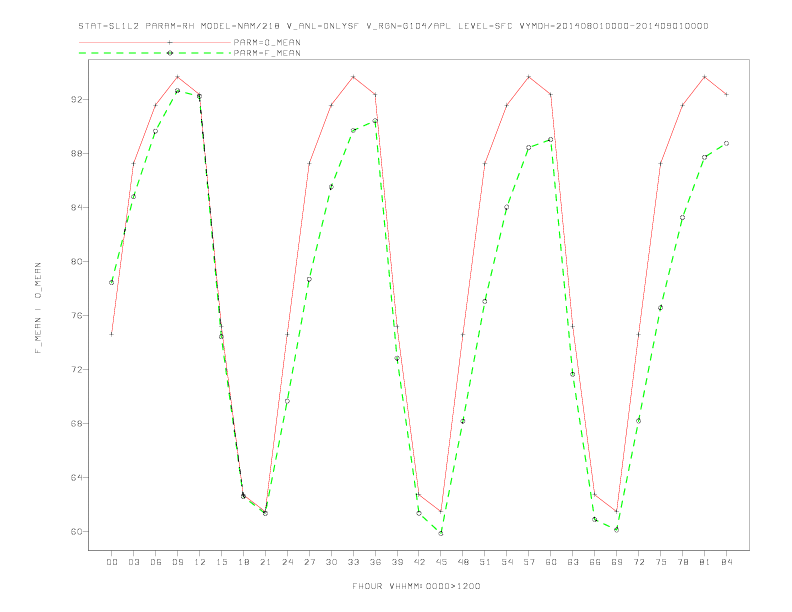Click forecast hour label 69 on x-axis
Viewport: 792px width, 612px height.
pyautogui.click(x=617, y=562)
